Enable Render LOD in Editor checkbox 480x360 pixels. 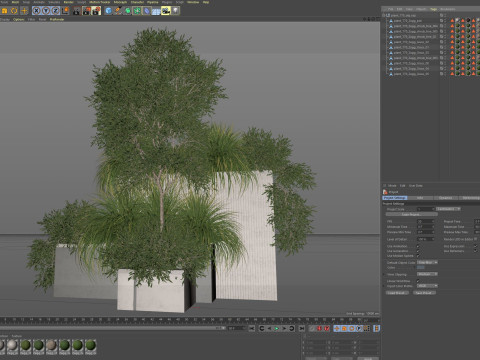coord(476,239)
